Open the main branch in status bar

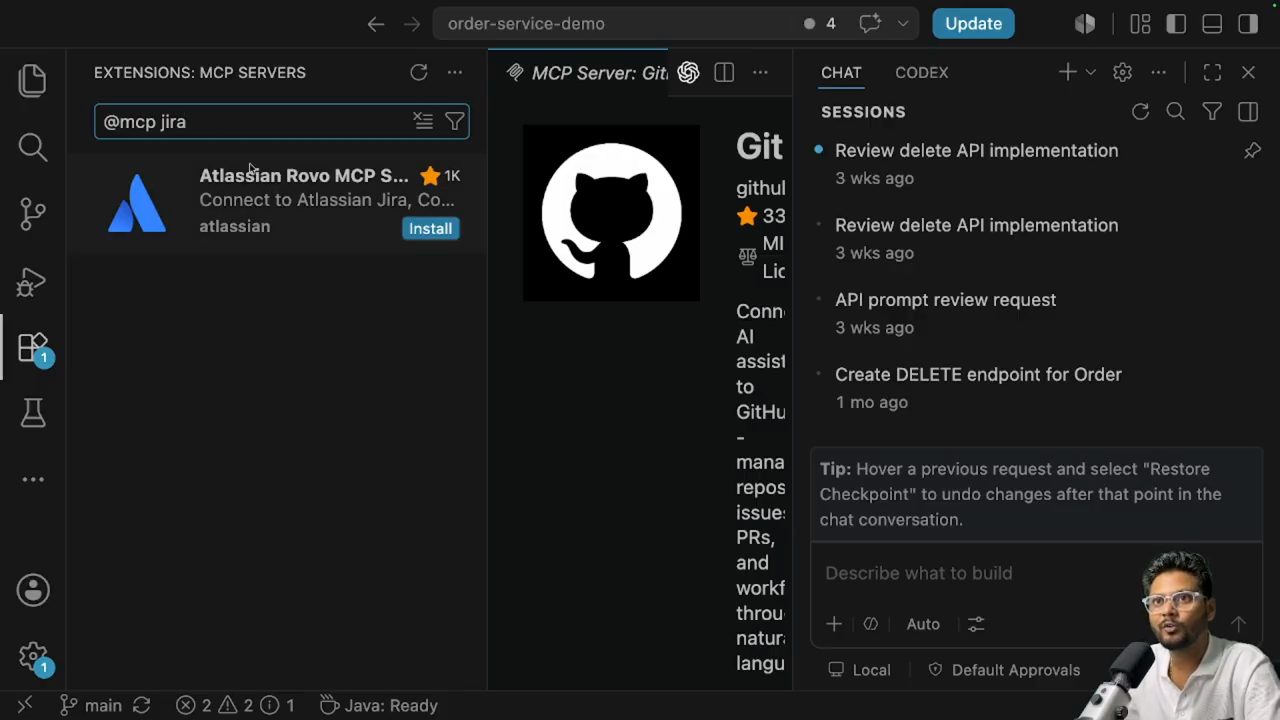(x=91, y=705)
